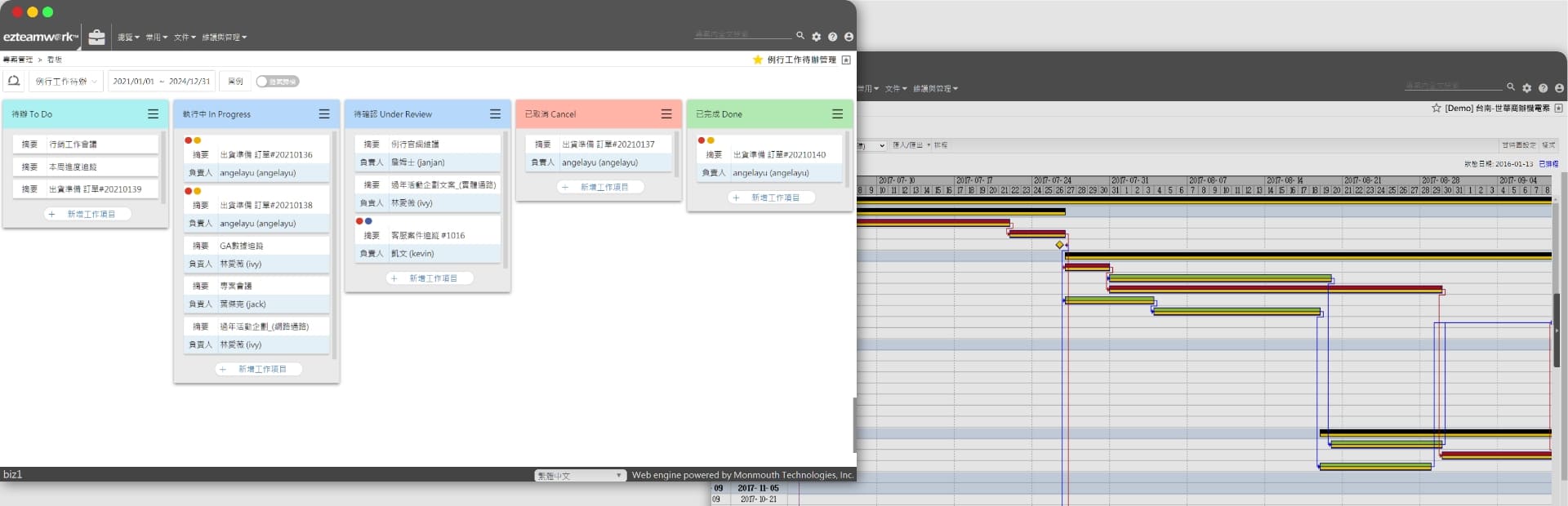
Task: Open the hamburger menu of the Done column
Action: [x=837, y=114]
